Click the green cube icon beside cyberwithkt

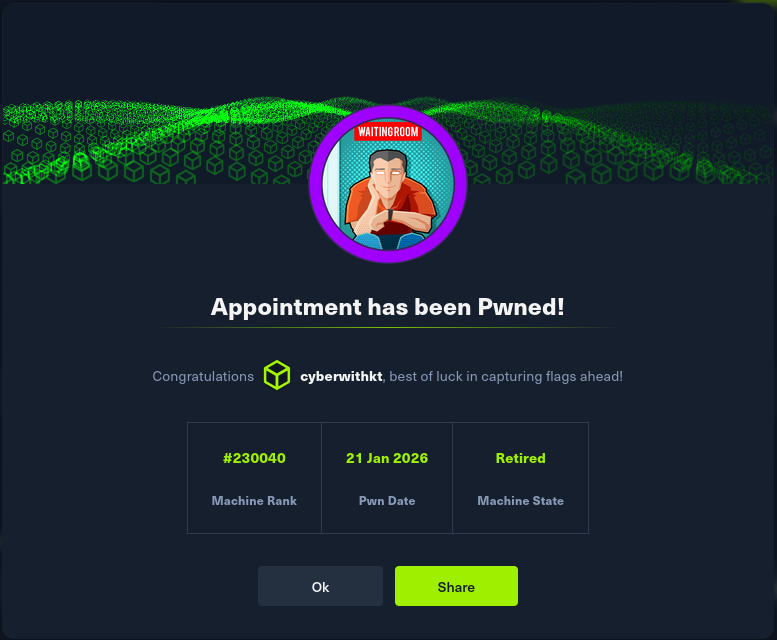pos(277,375)
